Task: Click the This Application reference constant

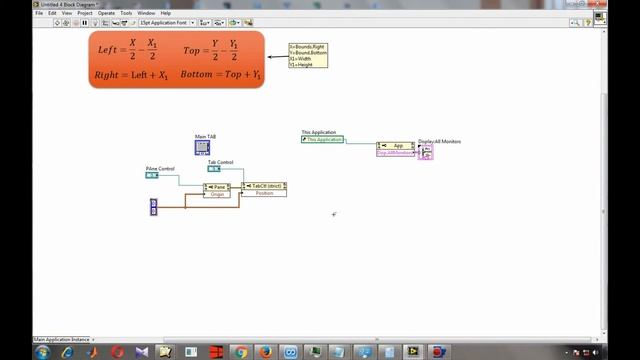Action: click(322, 139)
